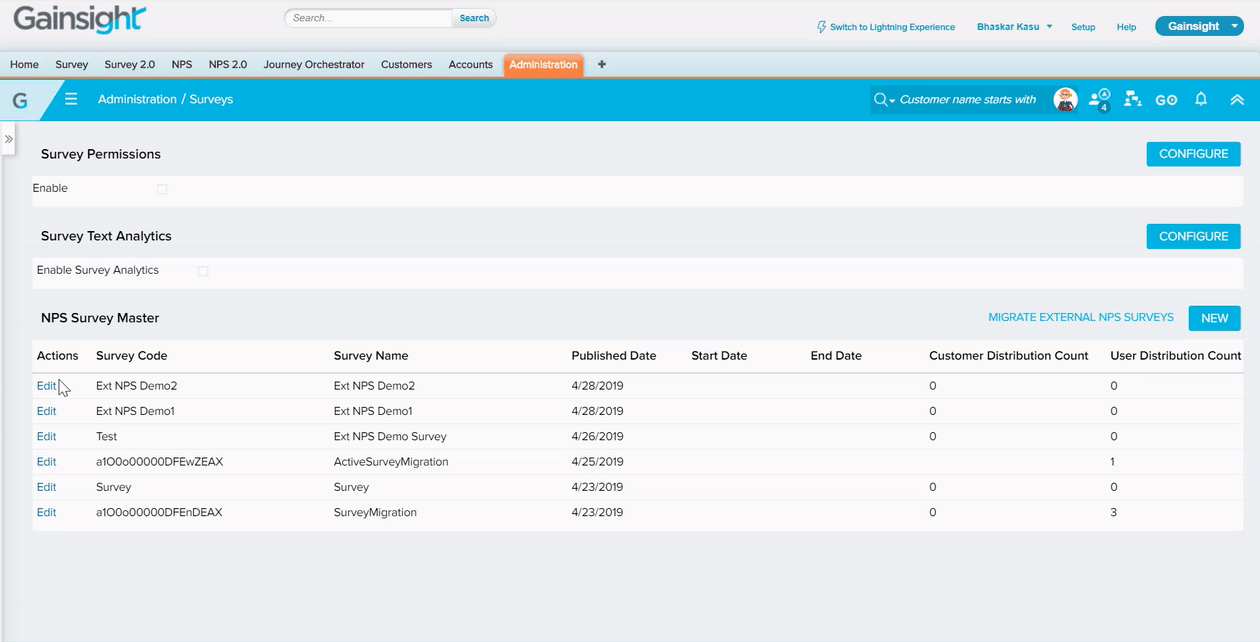Edit the ActiveSurveyMigration survey

click(x=47, y=462)
